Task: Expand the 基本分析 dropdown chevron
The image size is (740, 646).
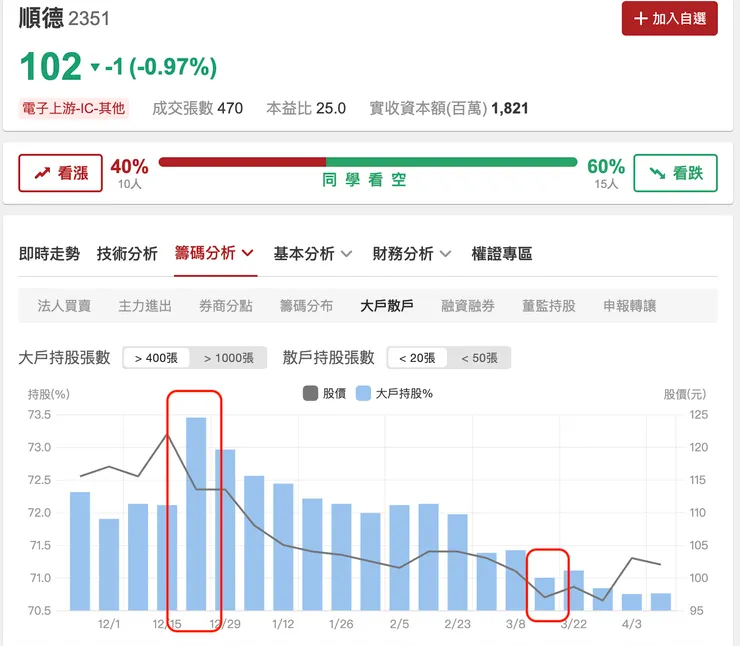Action: (x=346, y=254)
